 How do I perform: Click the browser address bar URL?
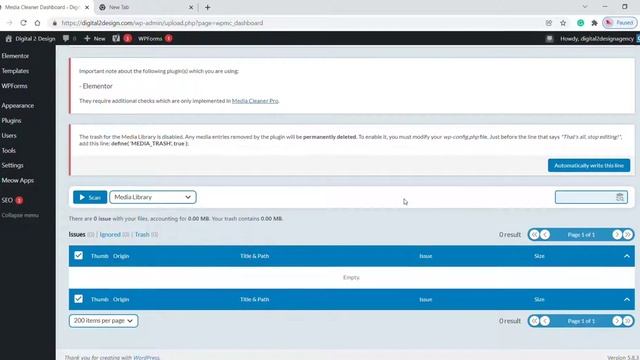[x=162, y=23]
